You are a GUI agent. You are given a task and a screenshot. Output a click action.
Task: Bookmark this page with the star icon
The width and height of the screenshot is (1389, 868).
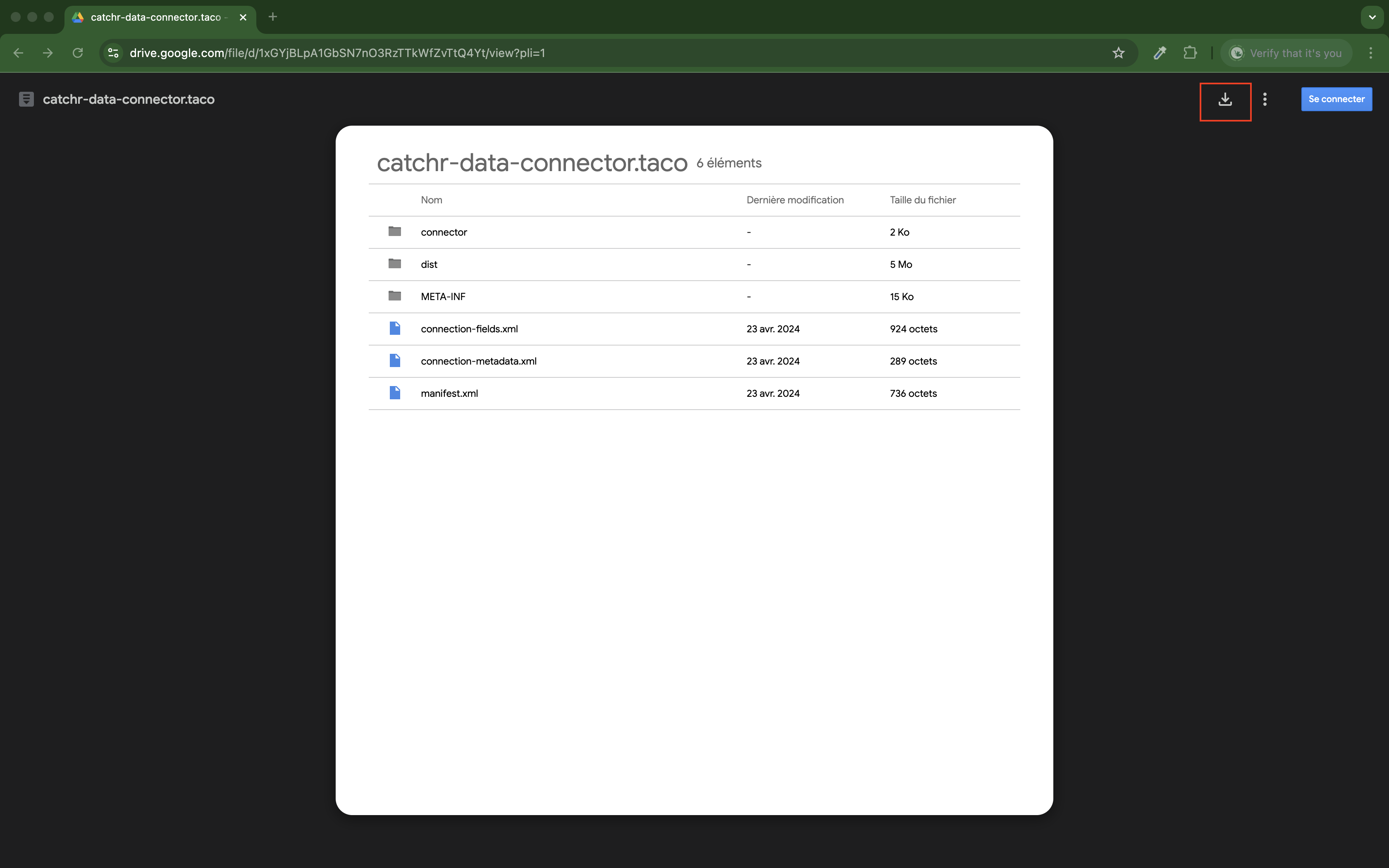point(1118,53)
